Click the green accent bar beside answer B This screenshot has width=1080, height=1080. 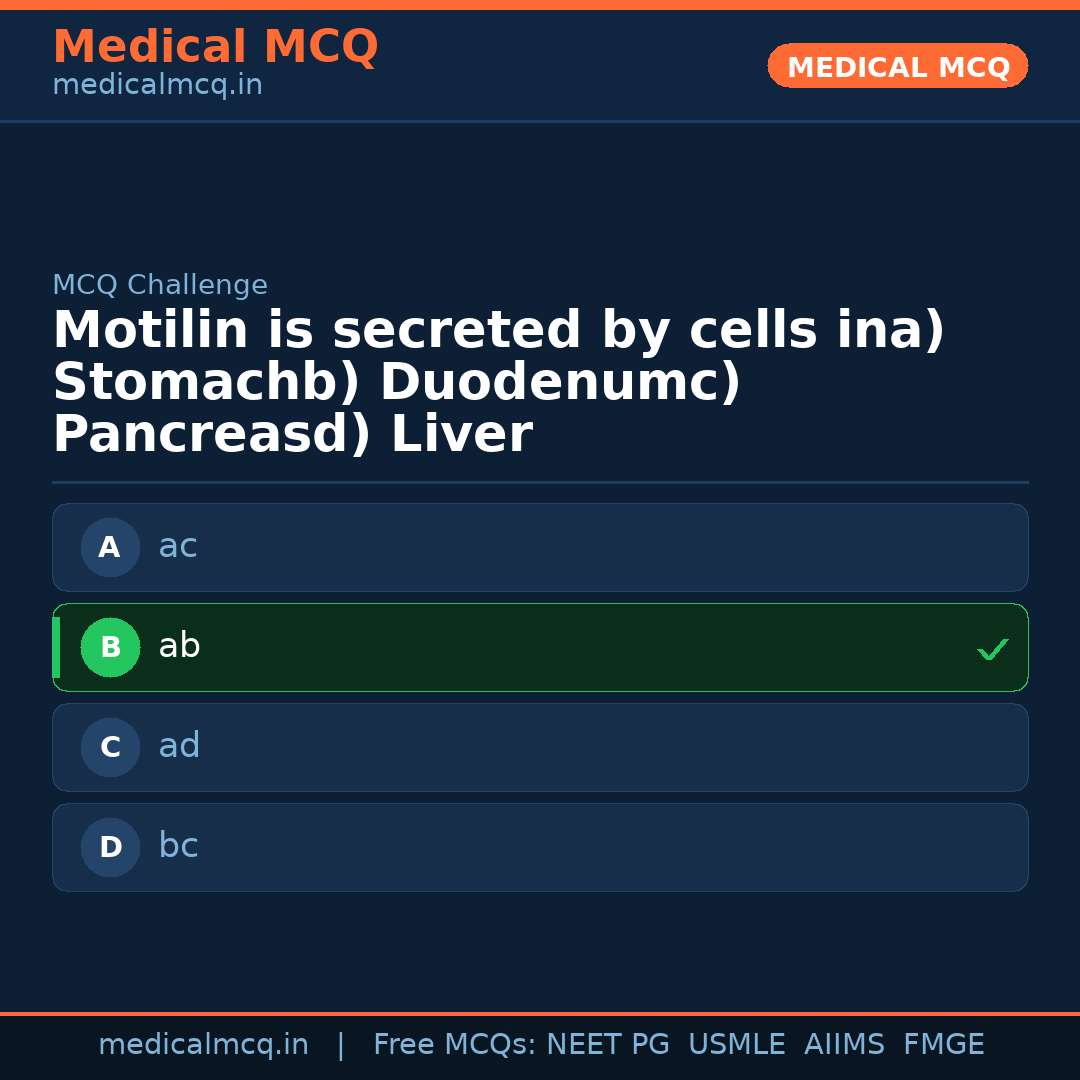click(x=56, y=647)
